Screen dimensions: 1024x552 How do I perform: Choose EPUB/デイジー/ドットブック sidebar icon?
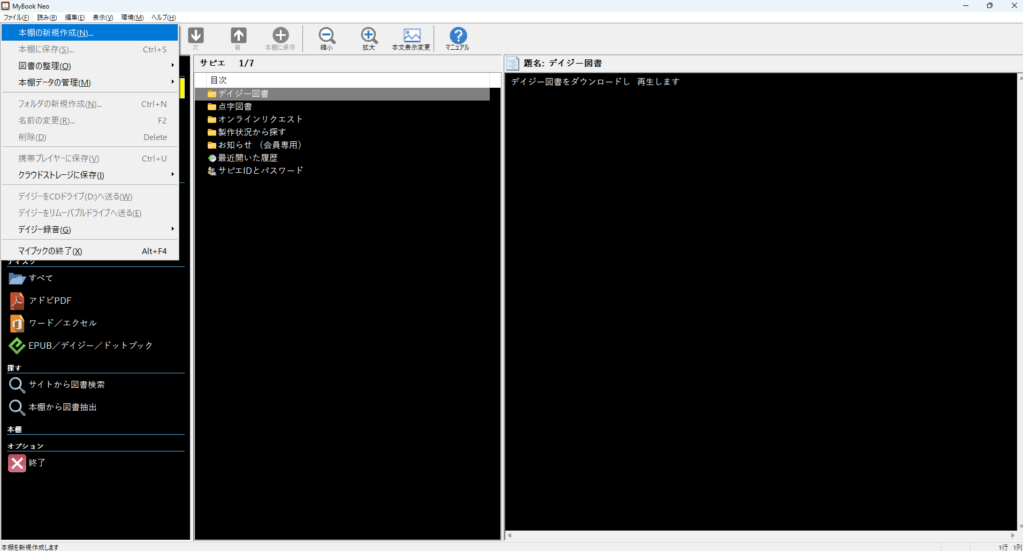click(x=17, y=346)
